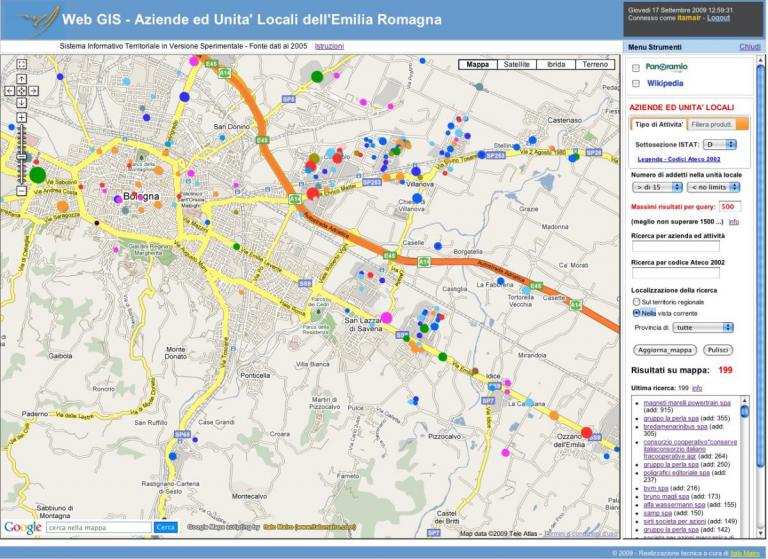Focus the 'cerca nella mappa' search box
Screen dimensions: 768x559
[99, 528]
